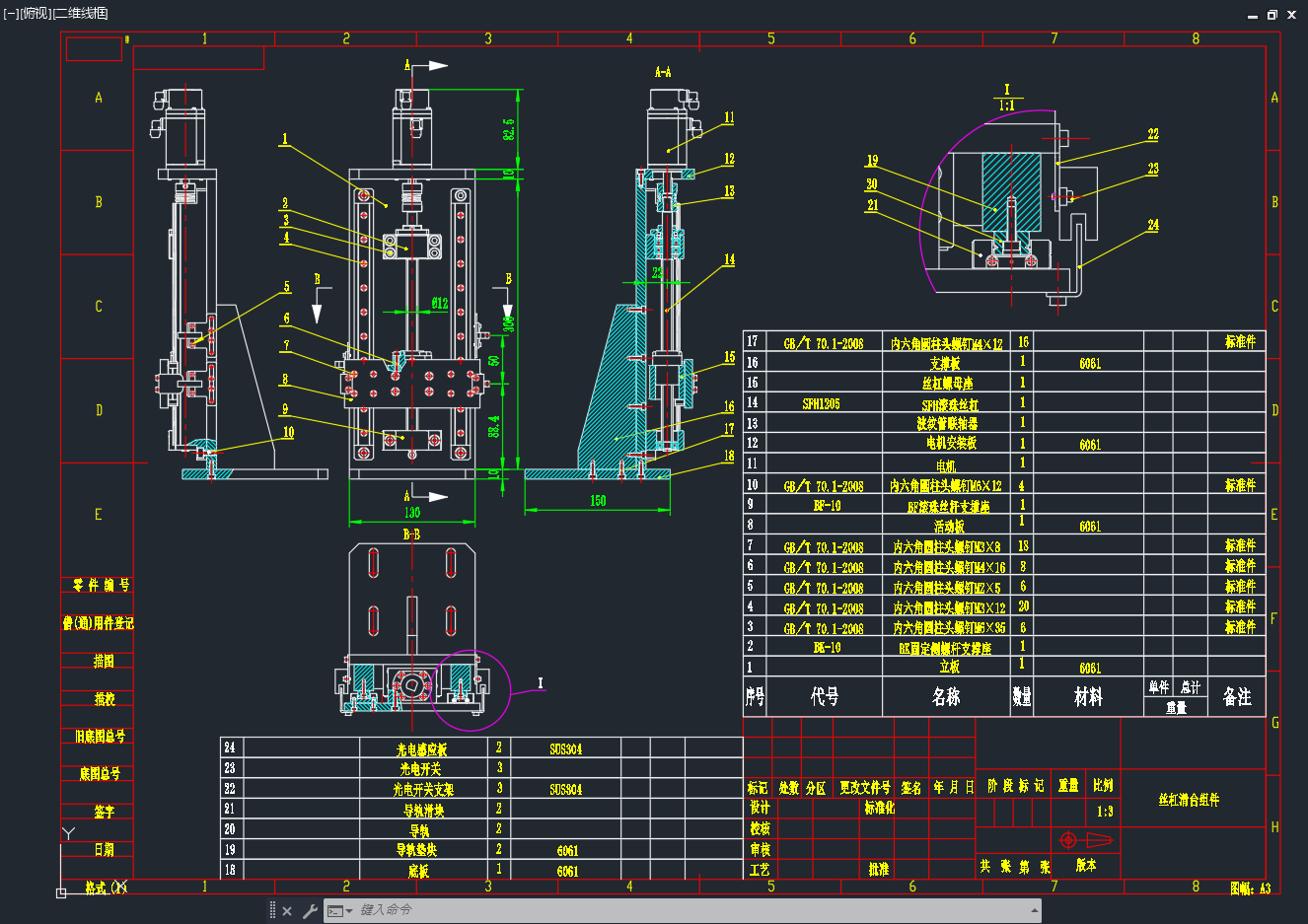Image resolution: width=1308 pixels, height=924 pixels.
Task: Select the title block label "工艺"
Action: pos(760,870)
